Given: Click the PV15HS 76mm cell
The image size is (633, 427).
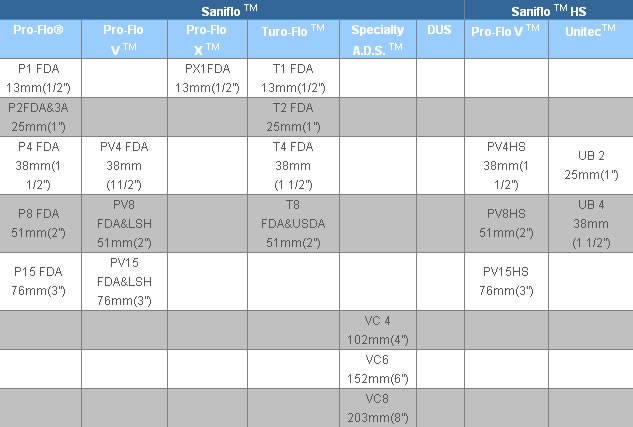Looking at the screenshot, I should pyautogui.click(x=506, y=281).
